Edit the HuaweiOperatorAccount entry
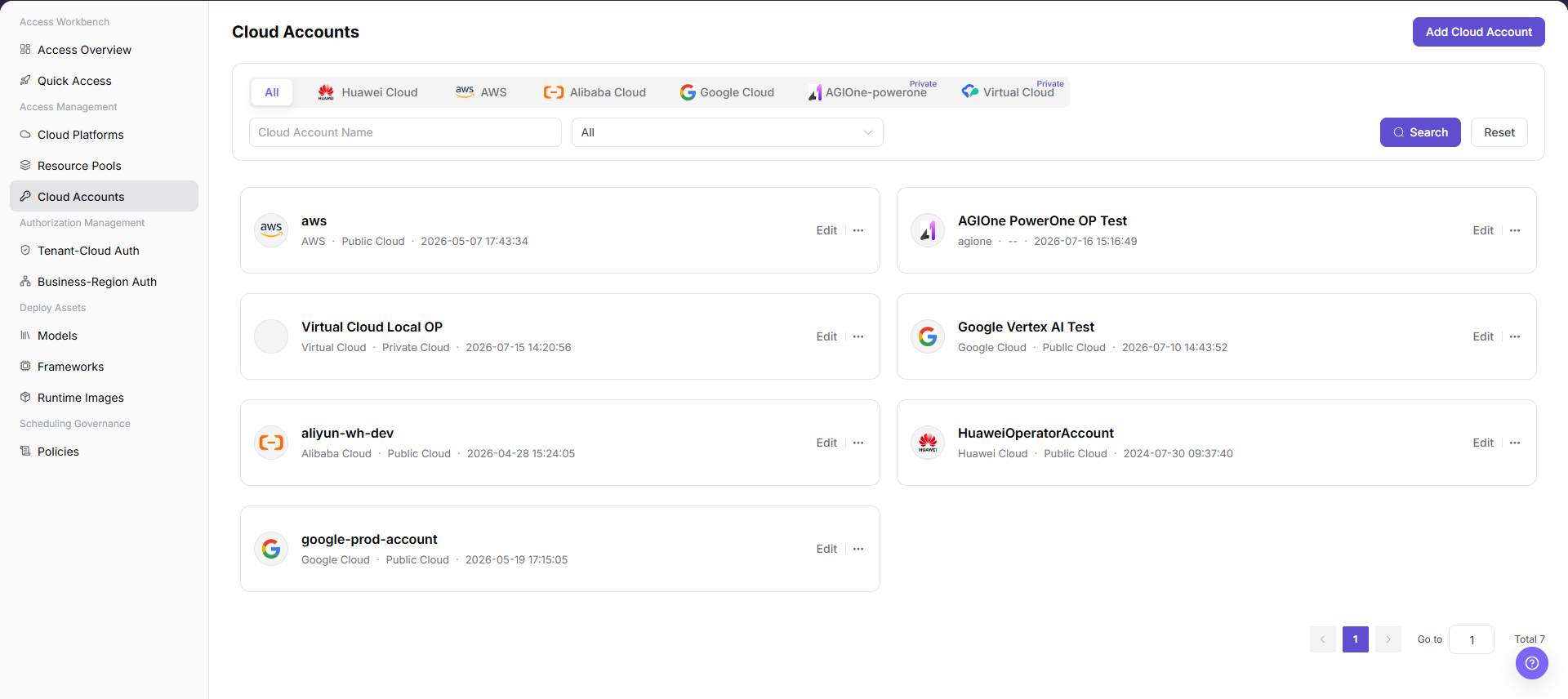This screenshot has width=1568, height=699. [1483, 443]
